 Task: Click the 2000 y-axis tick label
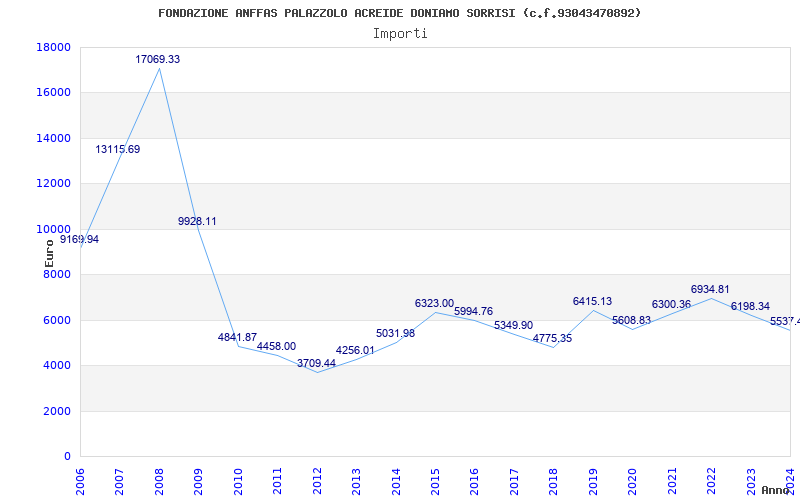(x=57, y=411)
